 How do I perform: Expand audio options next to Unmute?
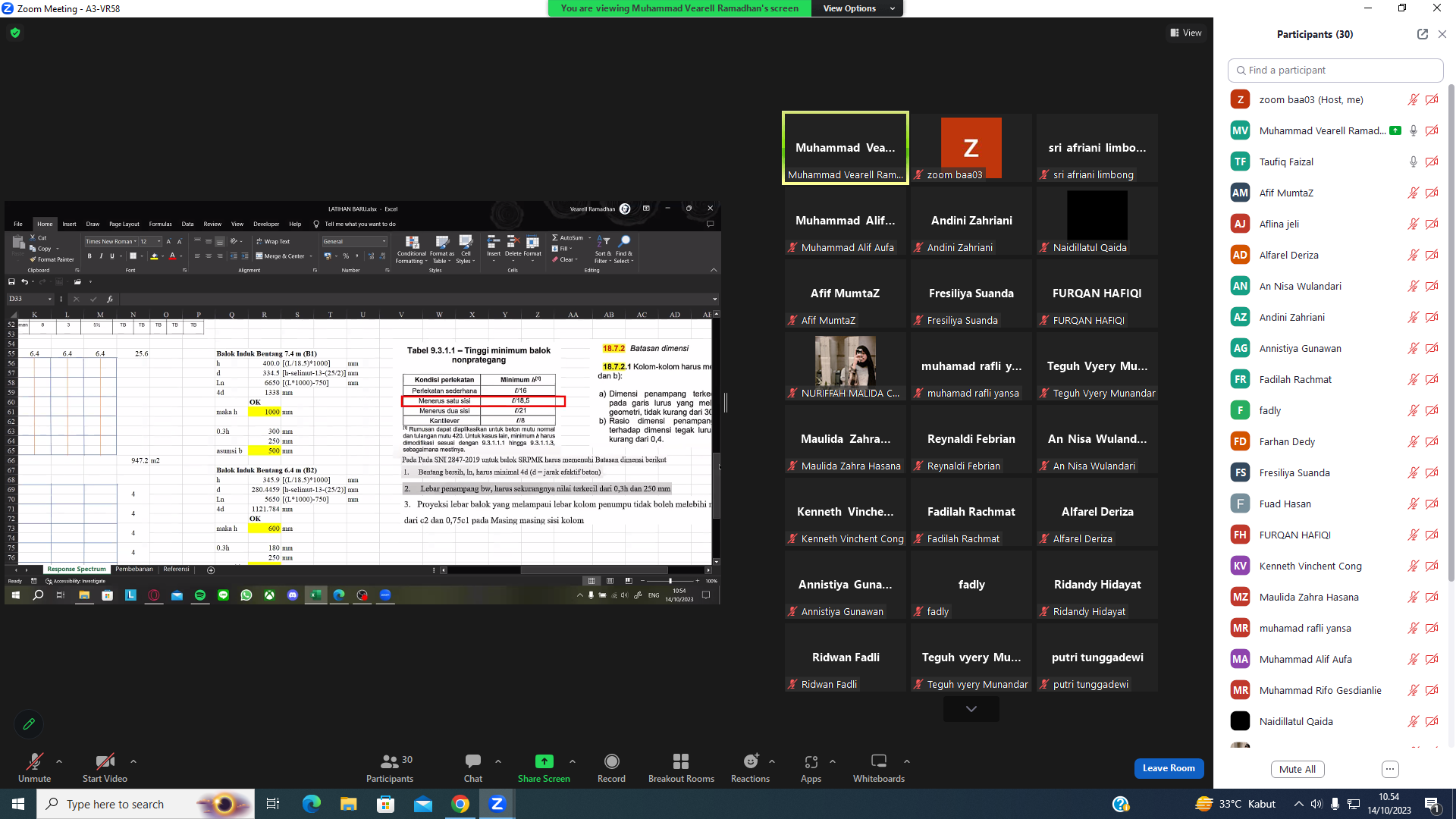click(x=59, y=761)
